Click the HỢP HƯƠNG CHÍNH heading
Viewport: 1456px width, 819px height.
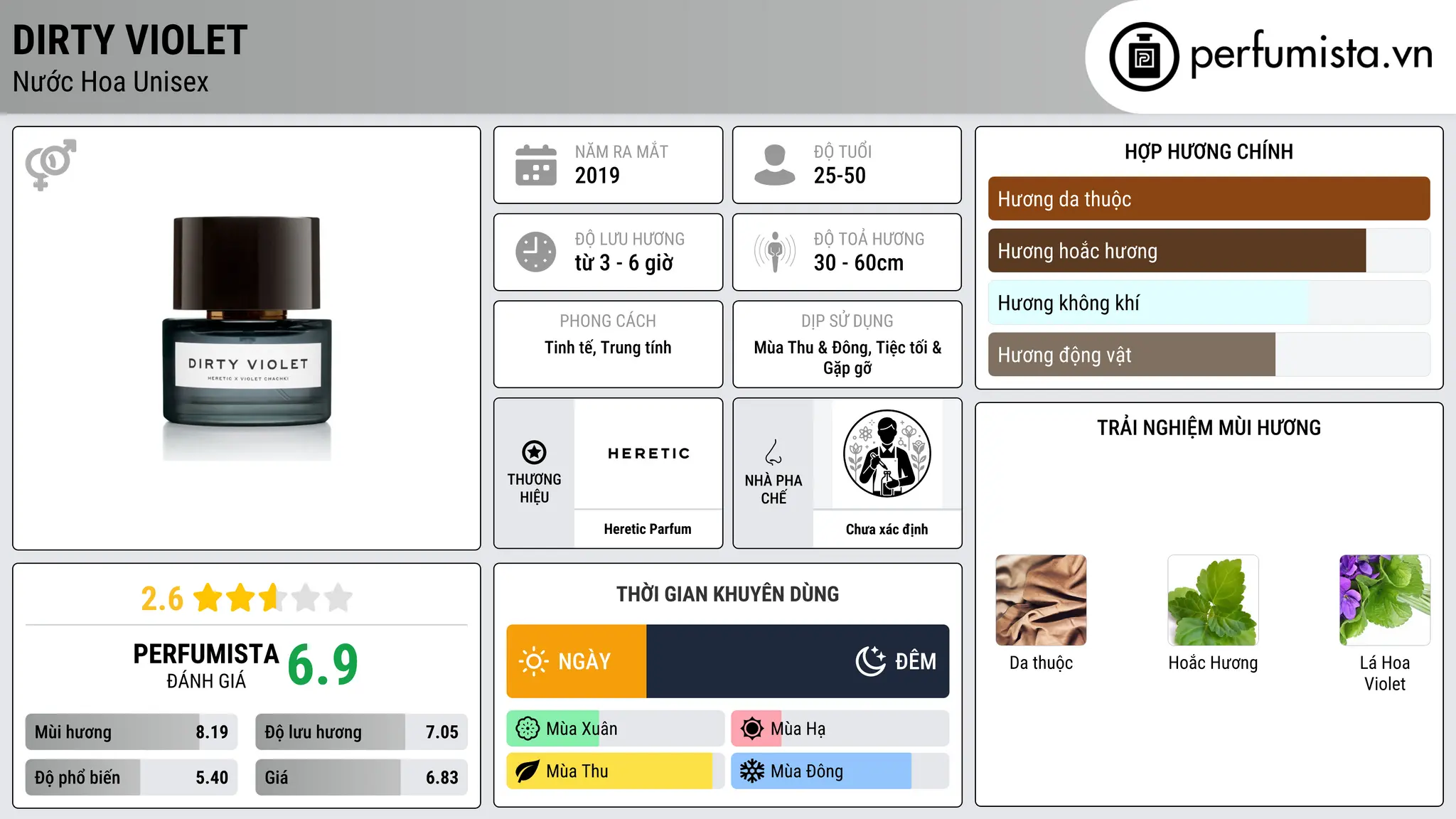1209,152
